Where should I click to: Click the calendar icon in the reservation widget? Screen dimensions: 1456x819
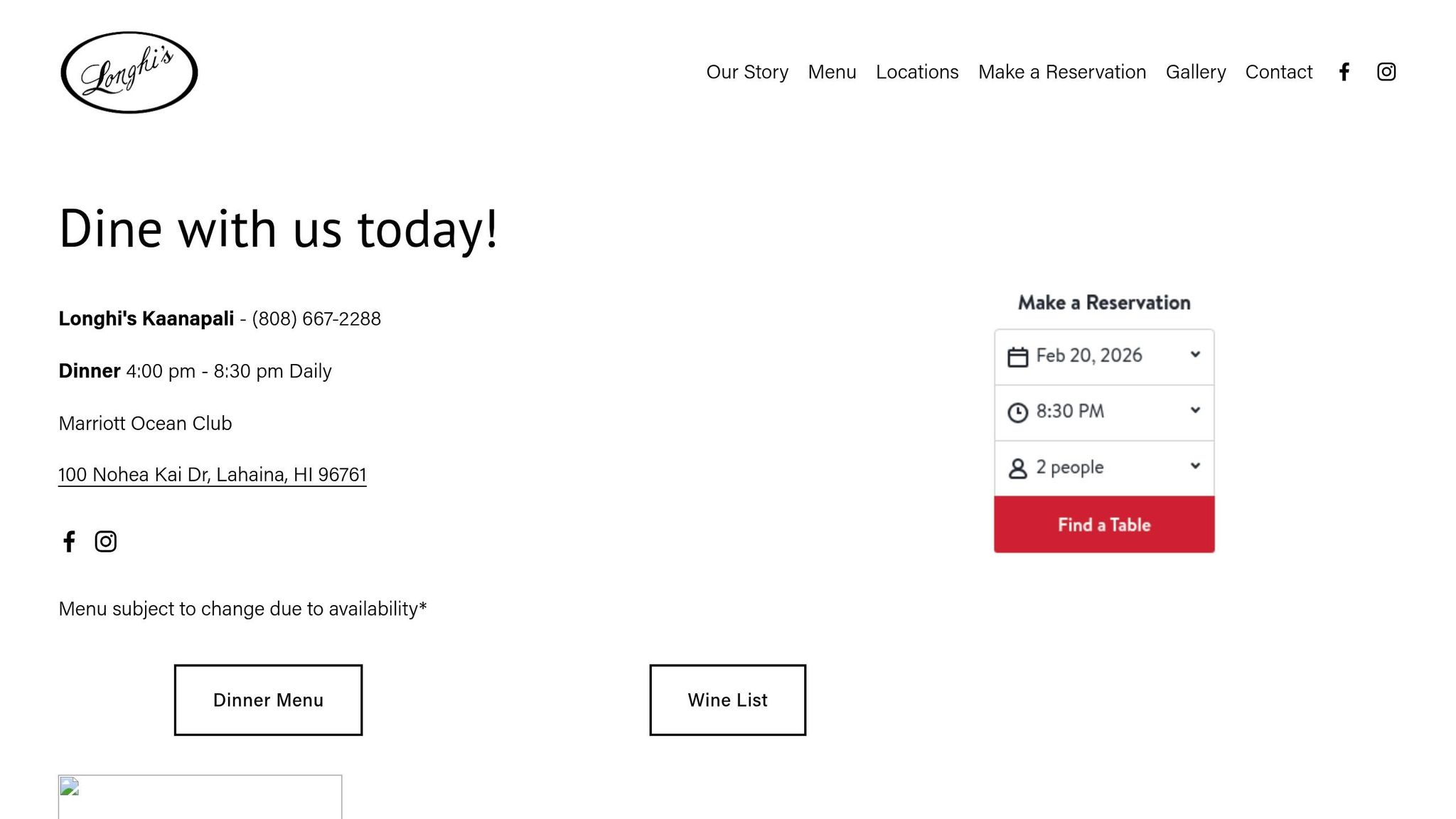click(x=1017, y=357)
